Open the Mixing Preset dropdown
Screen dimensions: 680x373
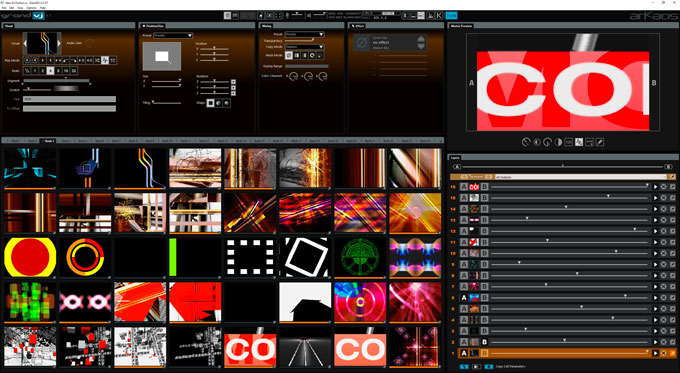coord(304,34)
